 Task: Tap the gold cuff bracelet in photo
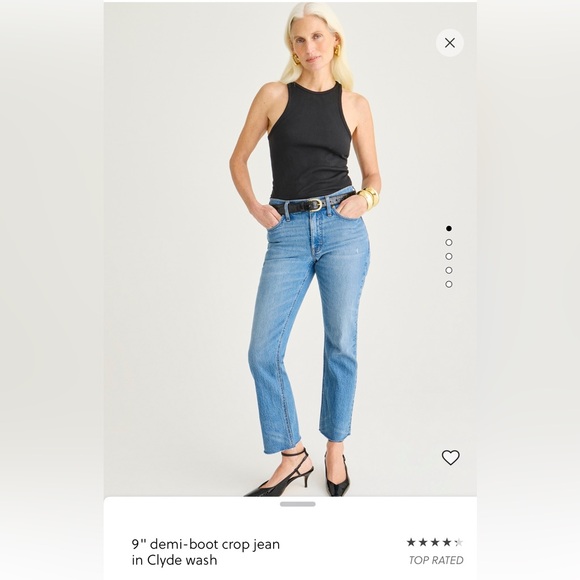(369, 198)
